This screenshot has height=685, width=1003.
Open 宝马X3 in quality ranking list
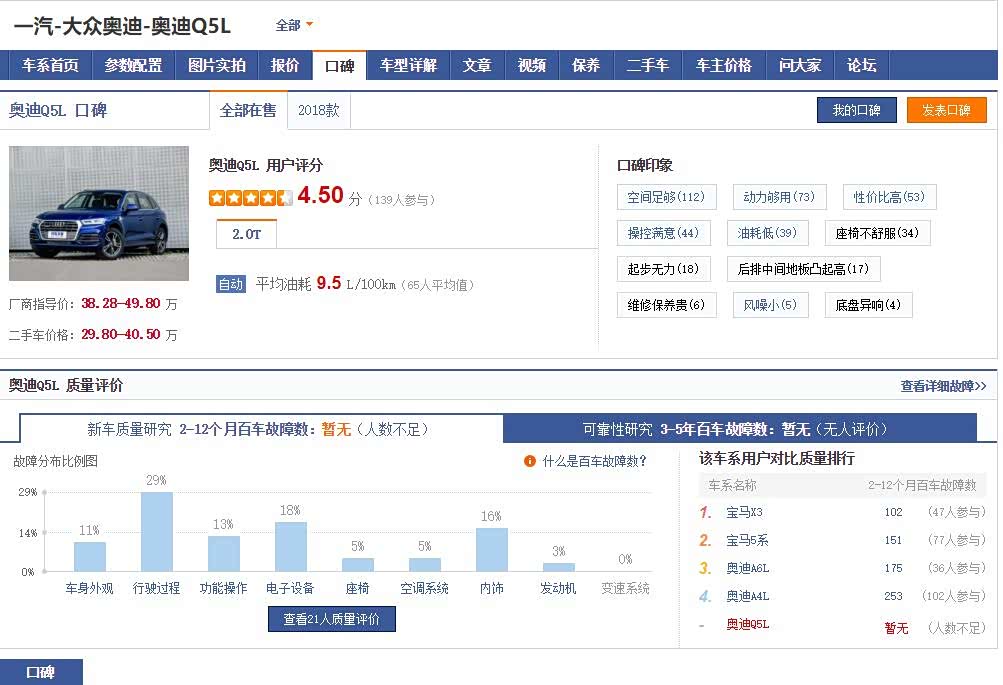tap(744, 512)
